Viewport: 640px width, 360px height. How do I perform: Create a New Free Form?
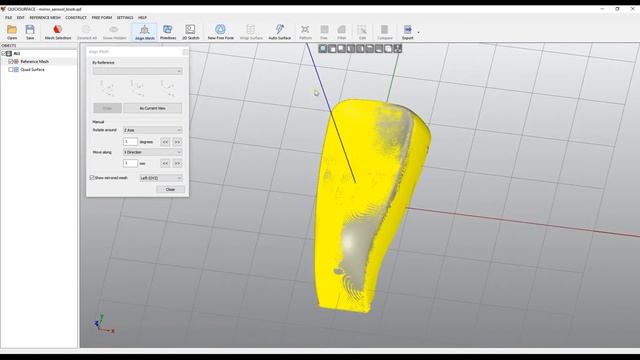pyautogui.click(x=220, y=32)
